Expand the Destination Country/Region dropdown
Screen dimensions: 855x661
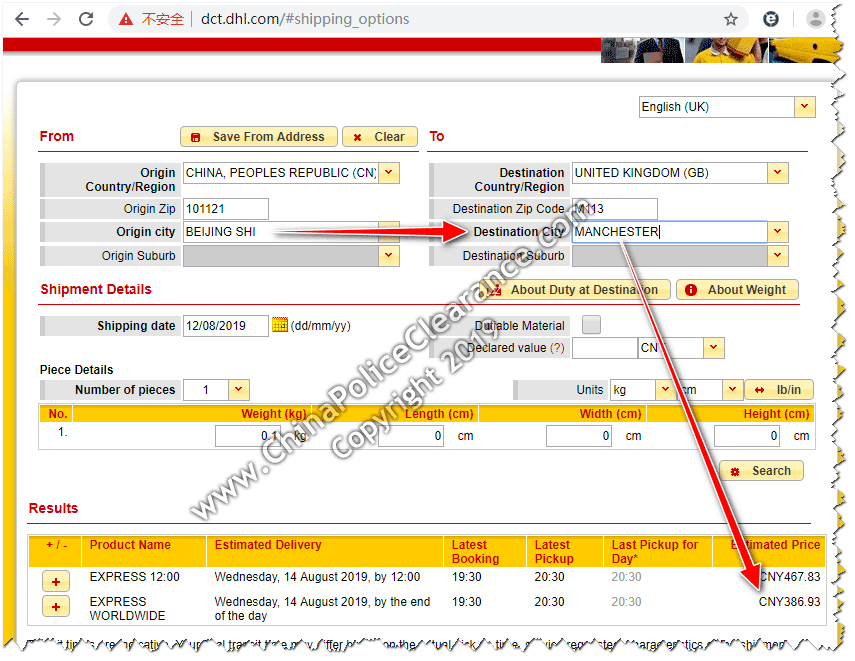pos(778,173)
